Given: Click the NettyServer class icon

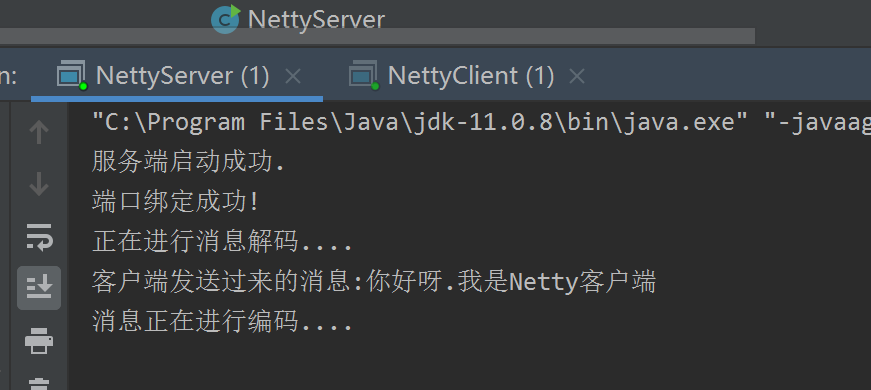Looking at the screenshot, I should point(226,19).
